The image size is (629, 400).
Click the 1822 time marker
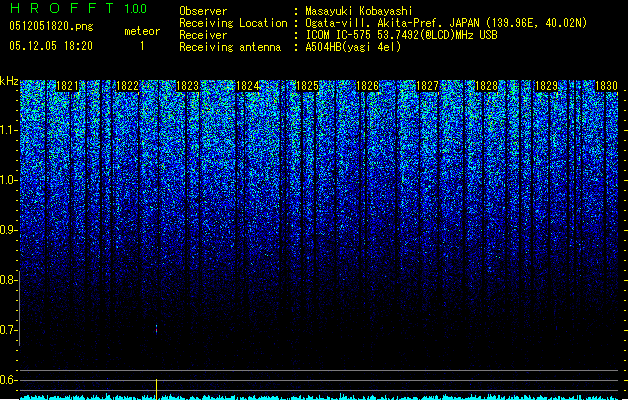[127, 86]
